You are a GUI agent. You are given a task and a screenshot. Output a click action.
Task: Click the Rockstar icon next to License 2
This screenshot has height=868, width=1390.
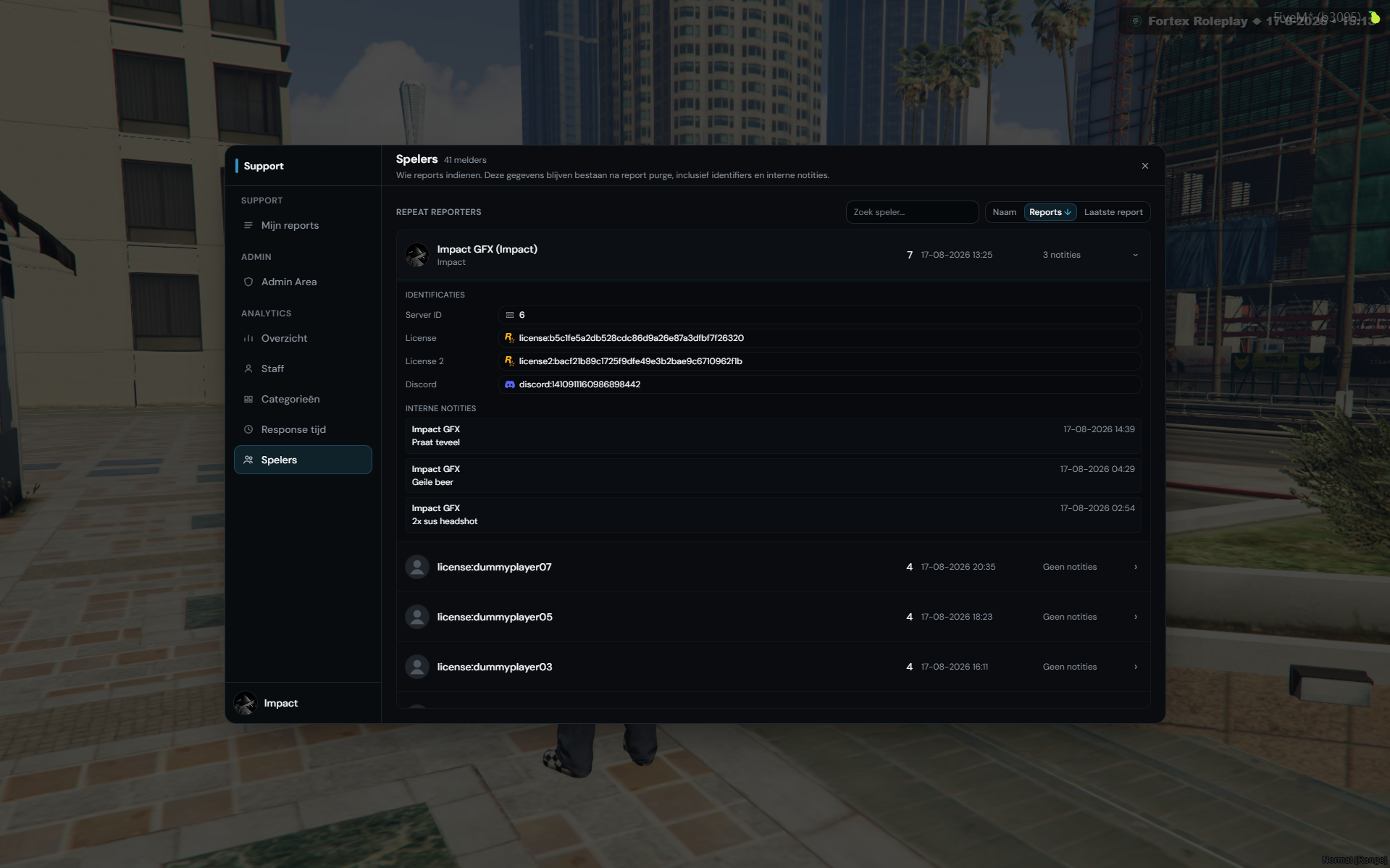click(509, 361)
